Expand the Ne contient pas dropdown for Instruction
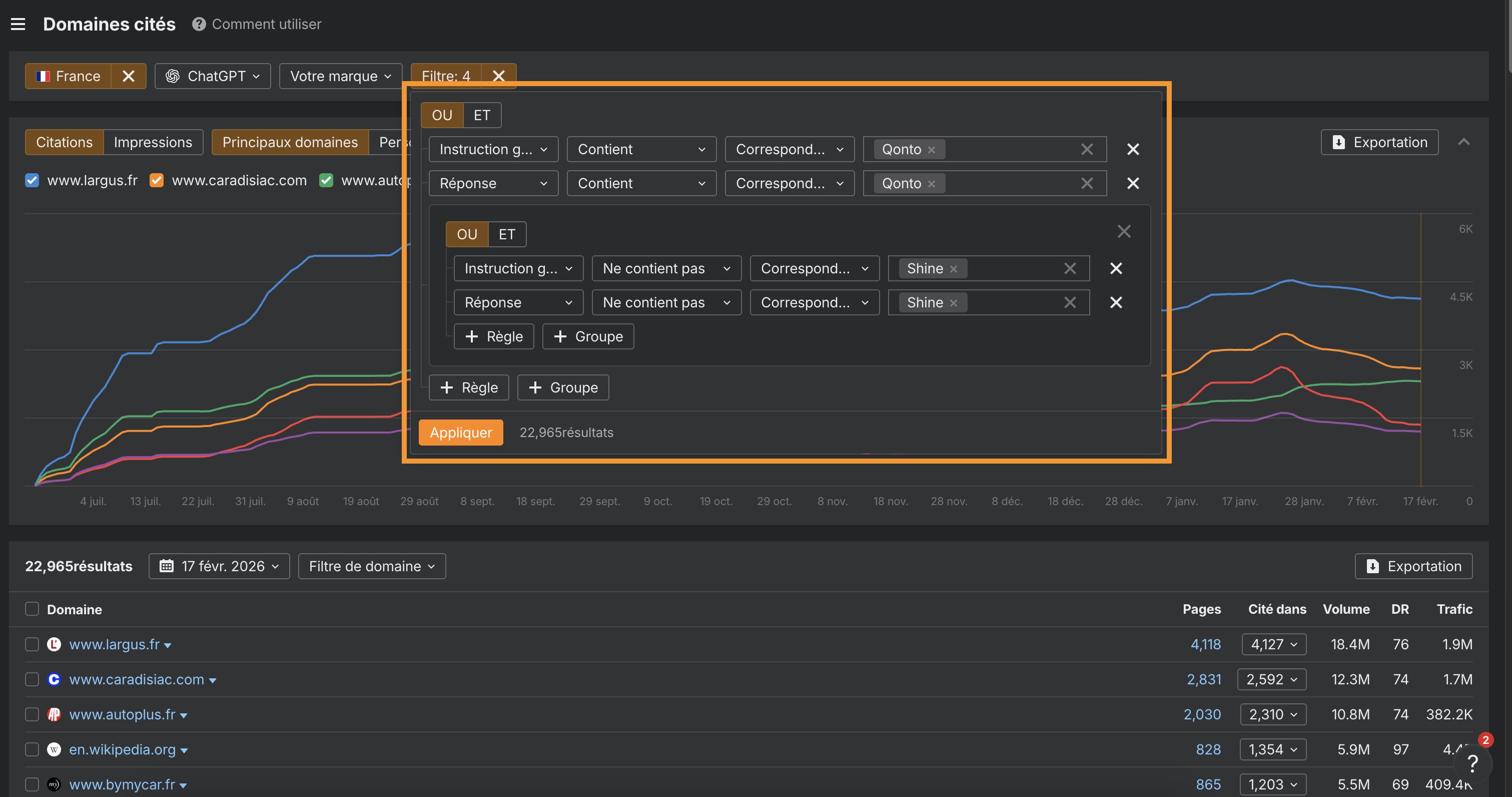Image resolution: width=1512 pixels, height=797 pixels. tap(666, 268)
